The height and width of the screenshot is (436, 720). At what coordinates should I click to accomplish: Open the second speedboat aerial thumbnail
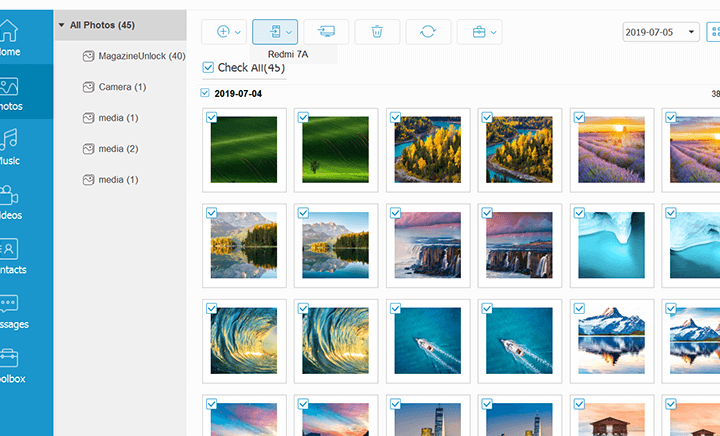[x=519, y=341]
